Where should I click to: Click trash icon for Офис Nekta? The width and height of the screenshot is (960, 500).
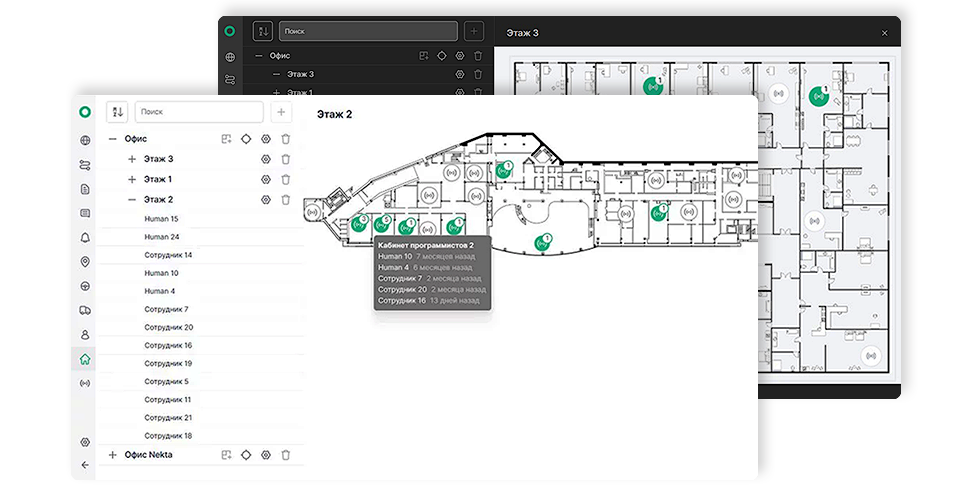click(x=285, y=455)
